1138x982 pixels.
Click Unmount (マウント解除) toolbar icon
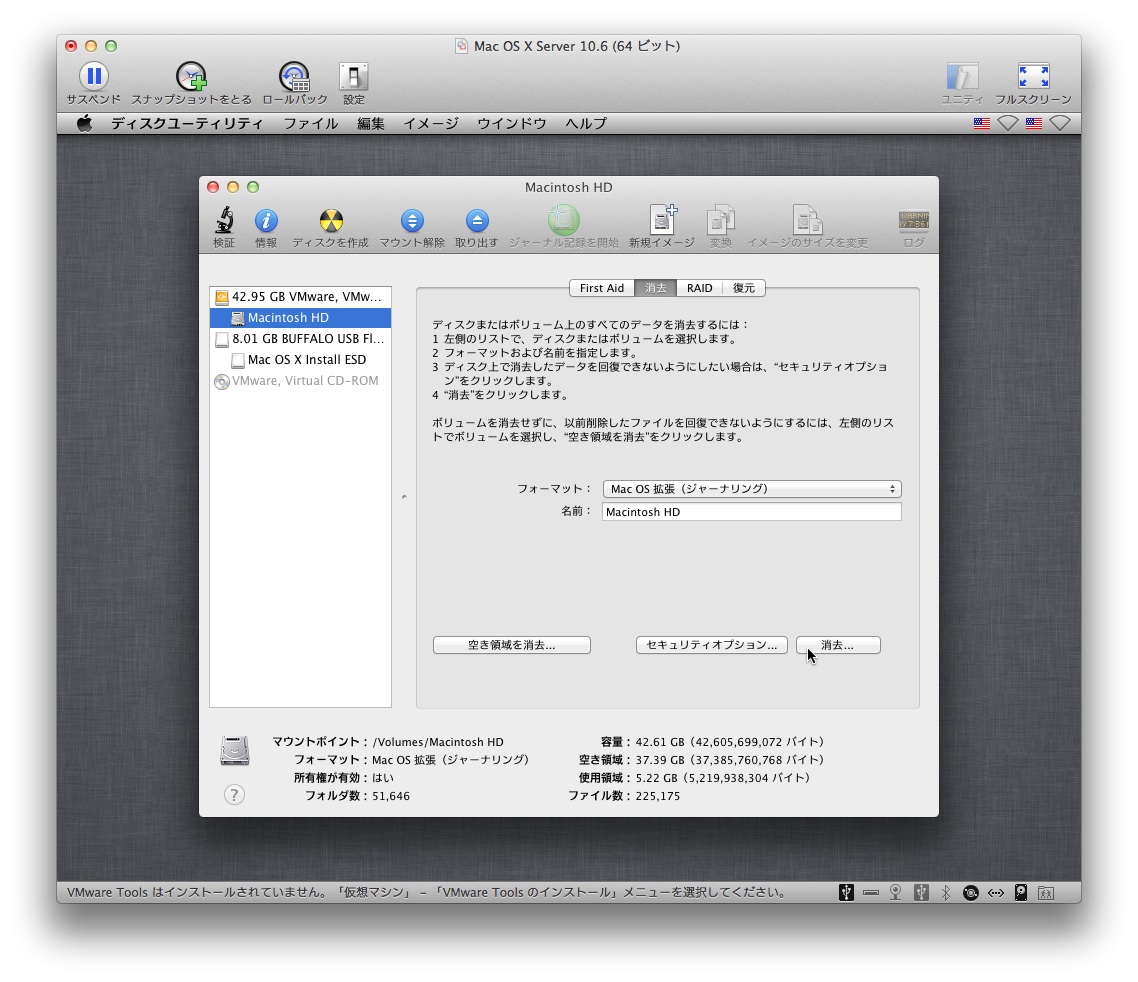point(411,221)
